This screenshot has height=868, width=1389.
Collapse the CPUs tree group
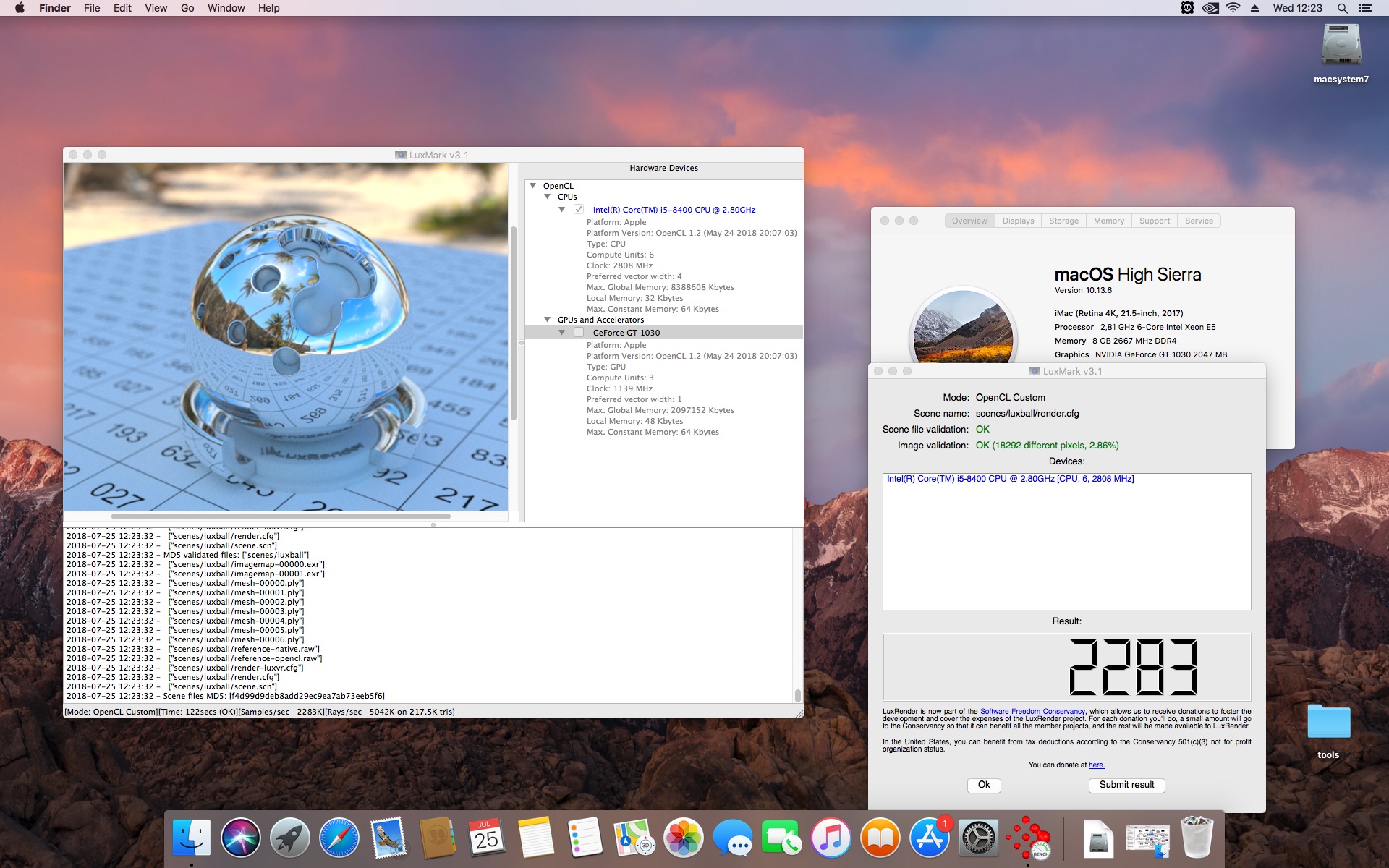coord(548,197)
